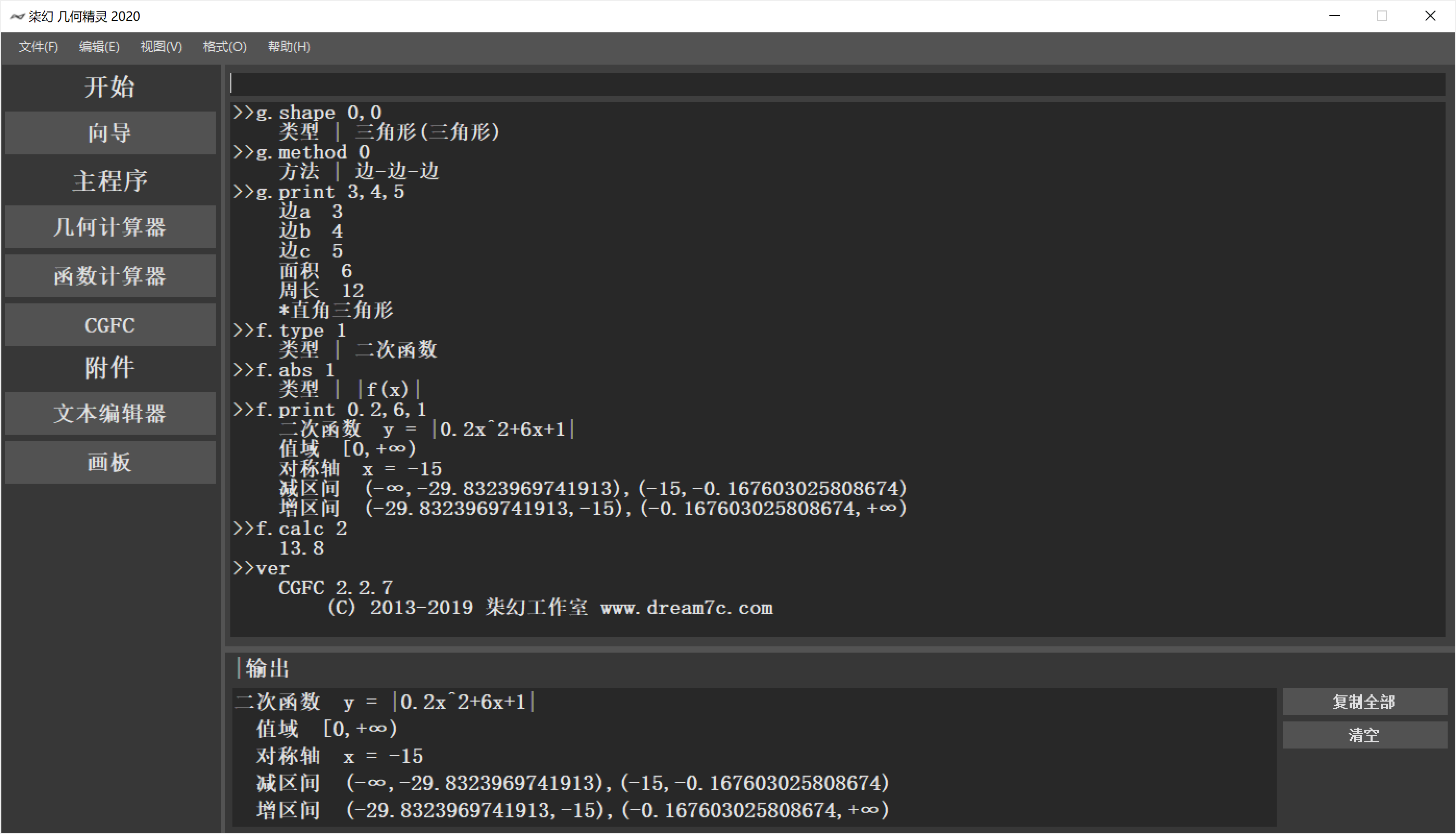
Task: Click 复制全部 to copy all output
Action: pyautogui.click(x=1364, y=702)
